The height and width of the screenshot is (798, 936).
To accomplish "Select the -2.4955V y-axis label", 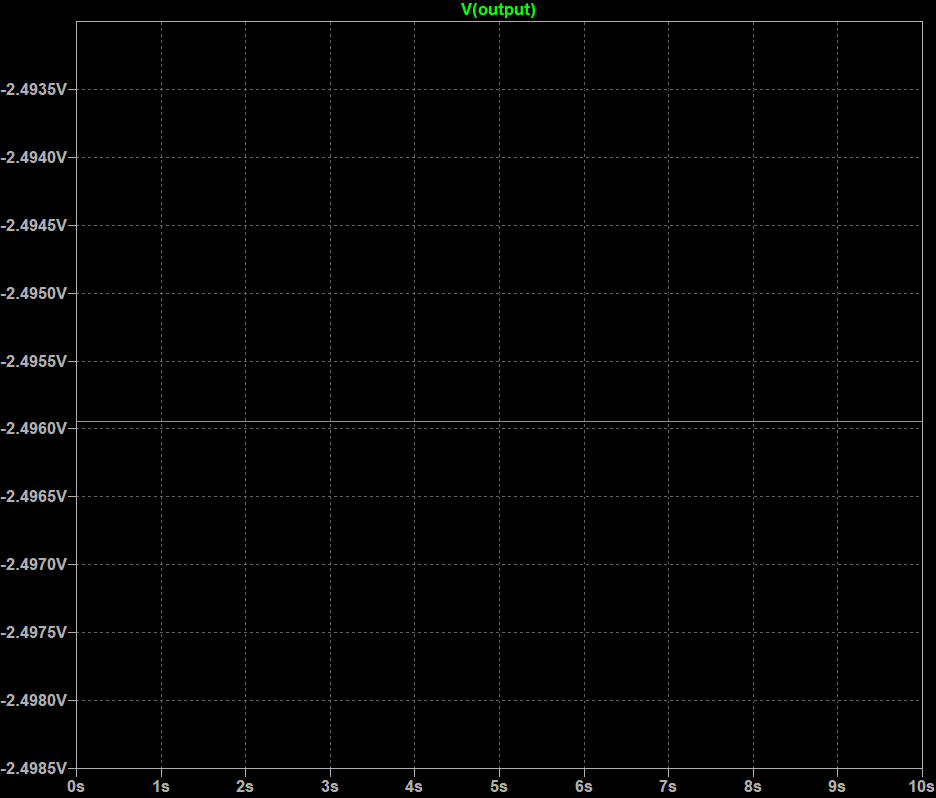I will 34,361.
